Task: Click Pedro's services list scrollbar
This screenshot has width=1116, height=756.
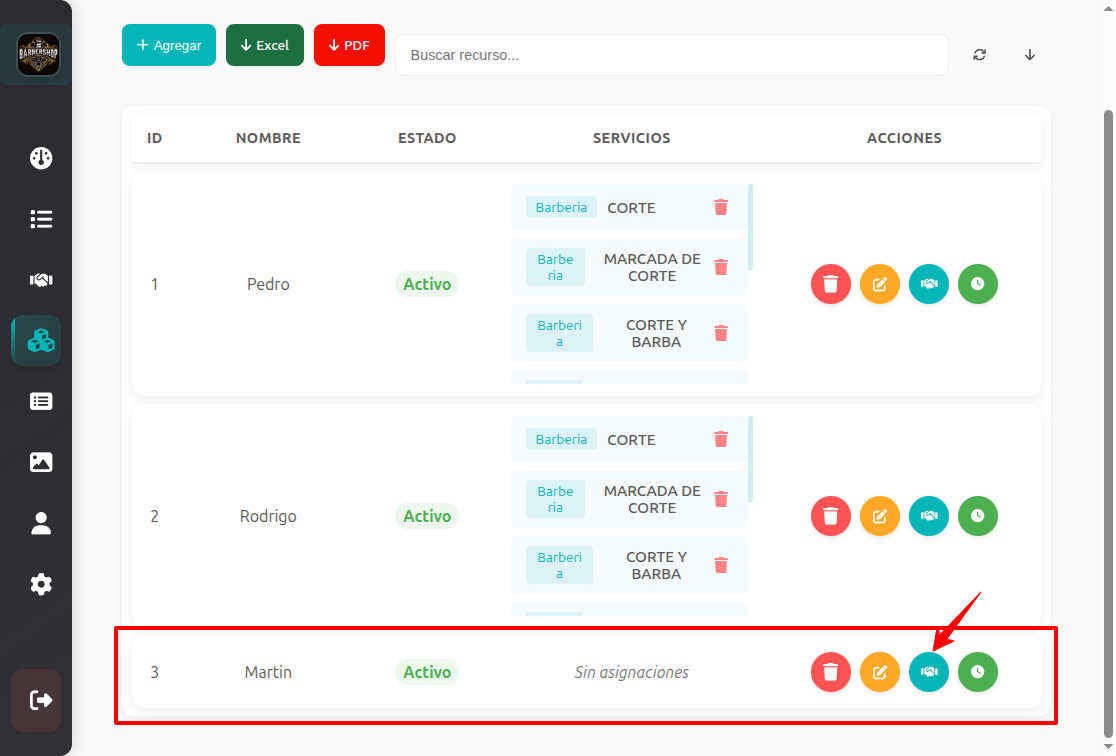Action: (x=751, y=228)
